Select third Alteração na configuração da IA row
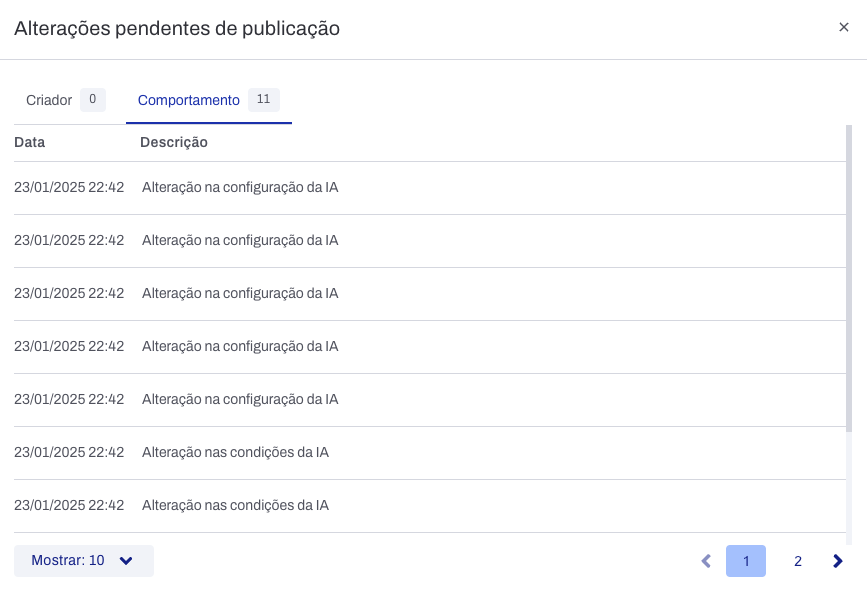The width and height of the screenshot is (867, 599). [x=240, y=293]
